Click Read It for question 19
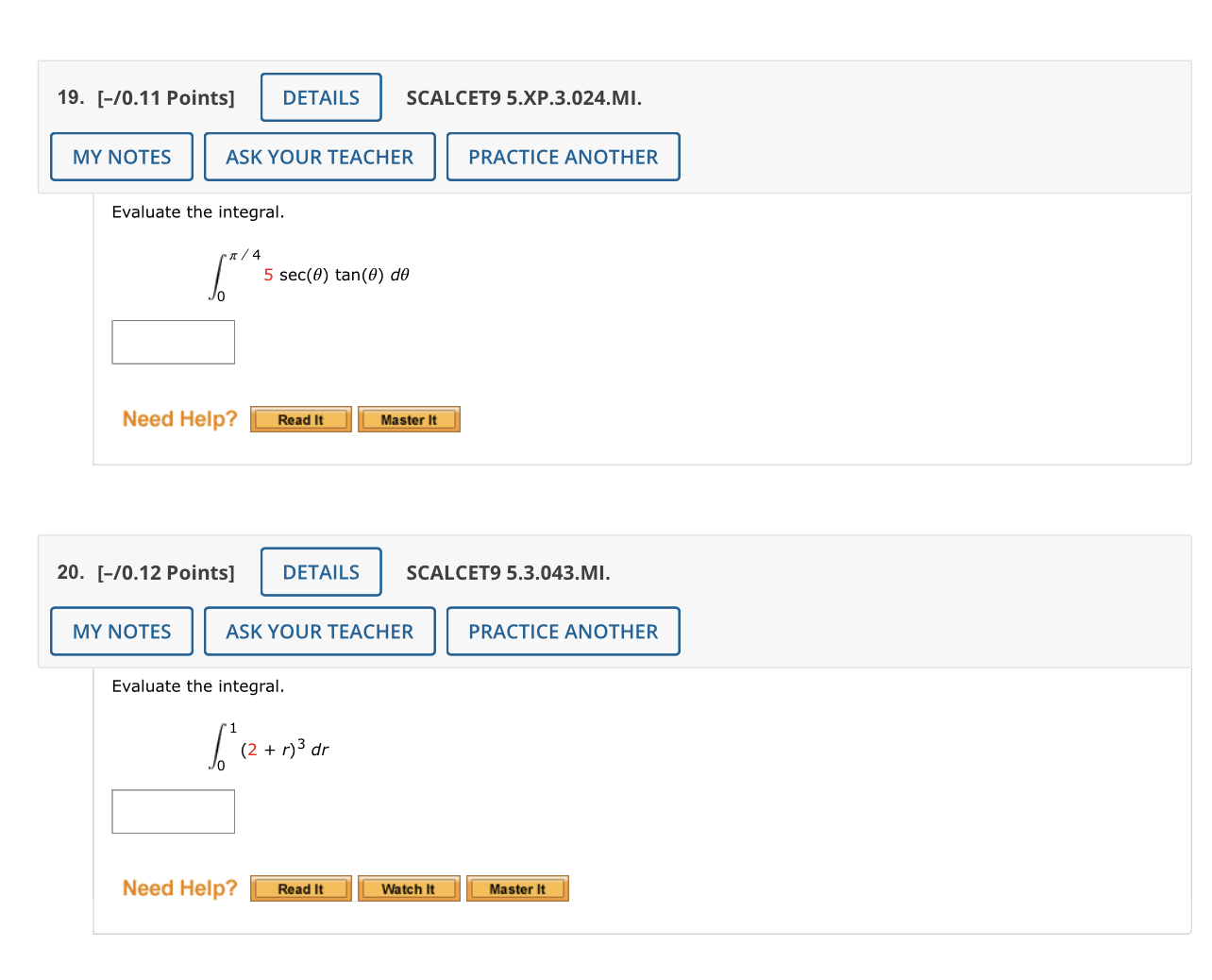1212x980 pixels. point(301,419)
